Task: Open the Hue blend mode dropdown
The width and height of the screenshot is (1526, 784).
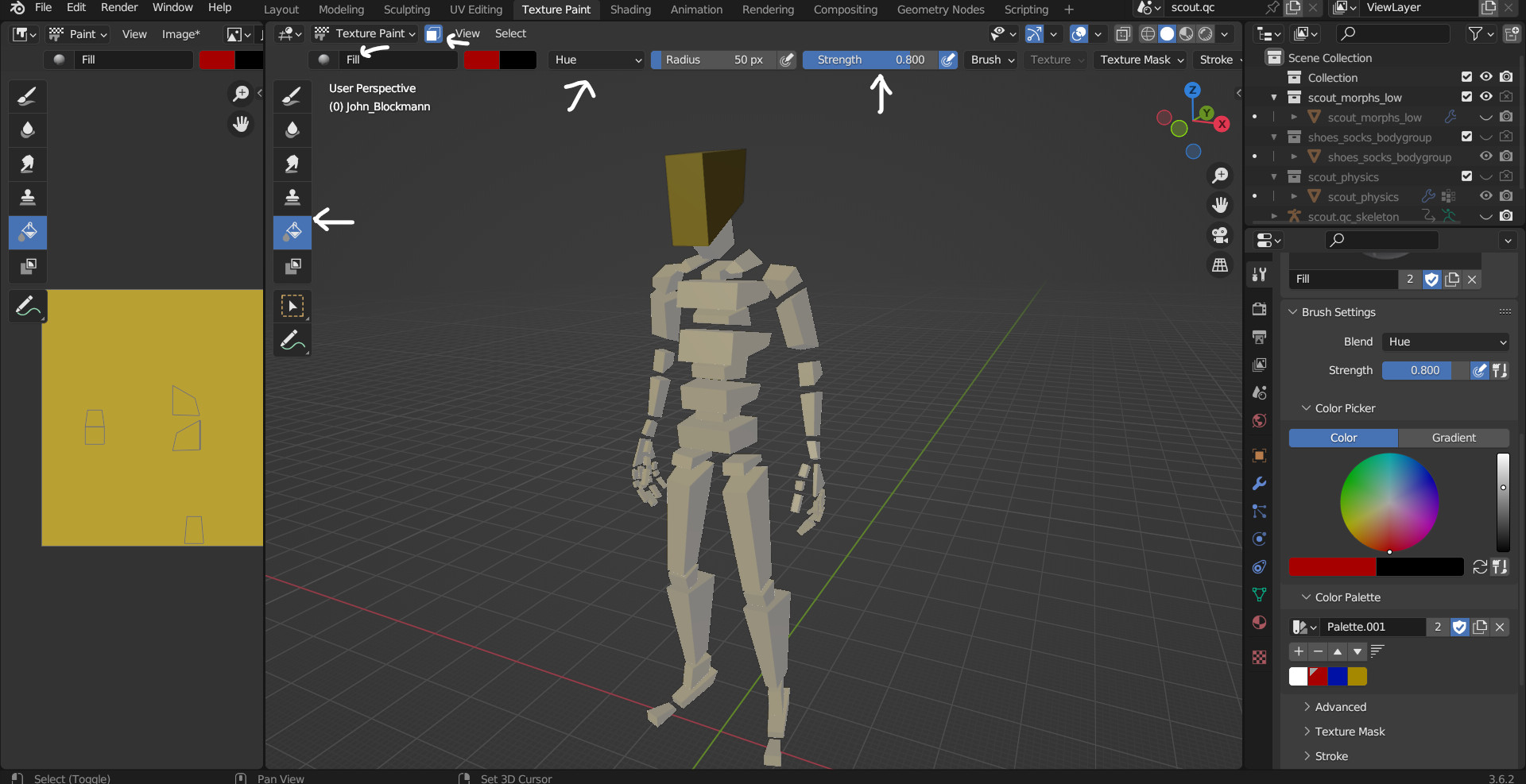Action: tap(596, 60)
